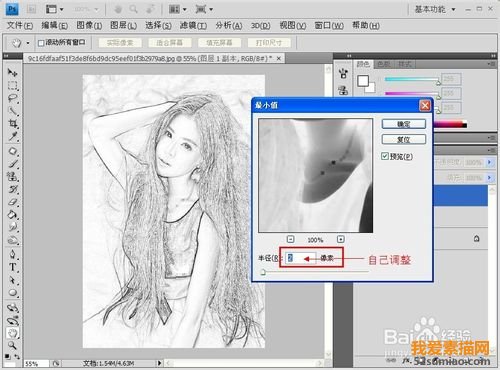This screenshot has width=500, height=370.
Task: Select the Clone Stamp tool
Action: (x=12, y=176)
